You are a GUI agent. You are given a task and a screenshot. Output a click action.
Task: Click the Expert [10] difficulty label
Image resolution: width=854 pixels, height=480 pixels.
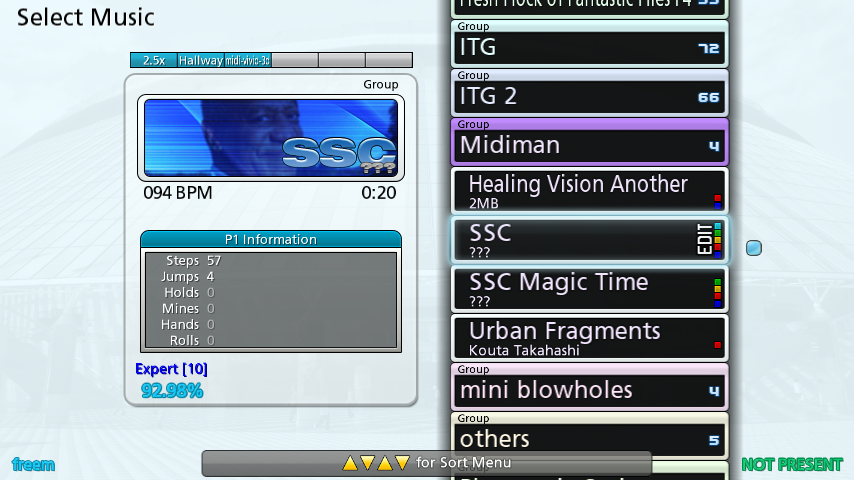pyautogui.click(x=171, y=369)
